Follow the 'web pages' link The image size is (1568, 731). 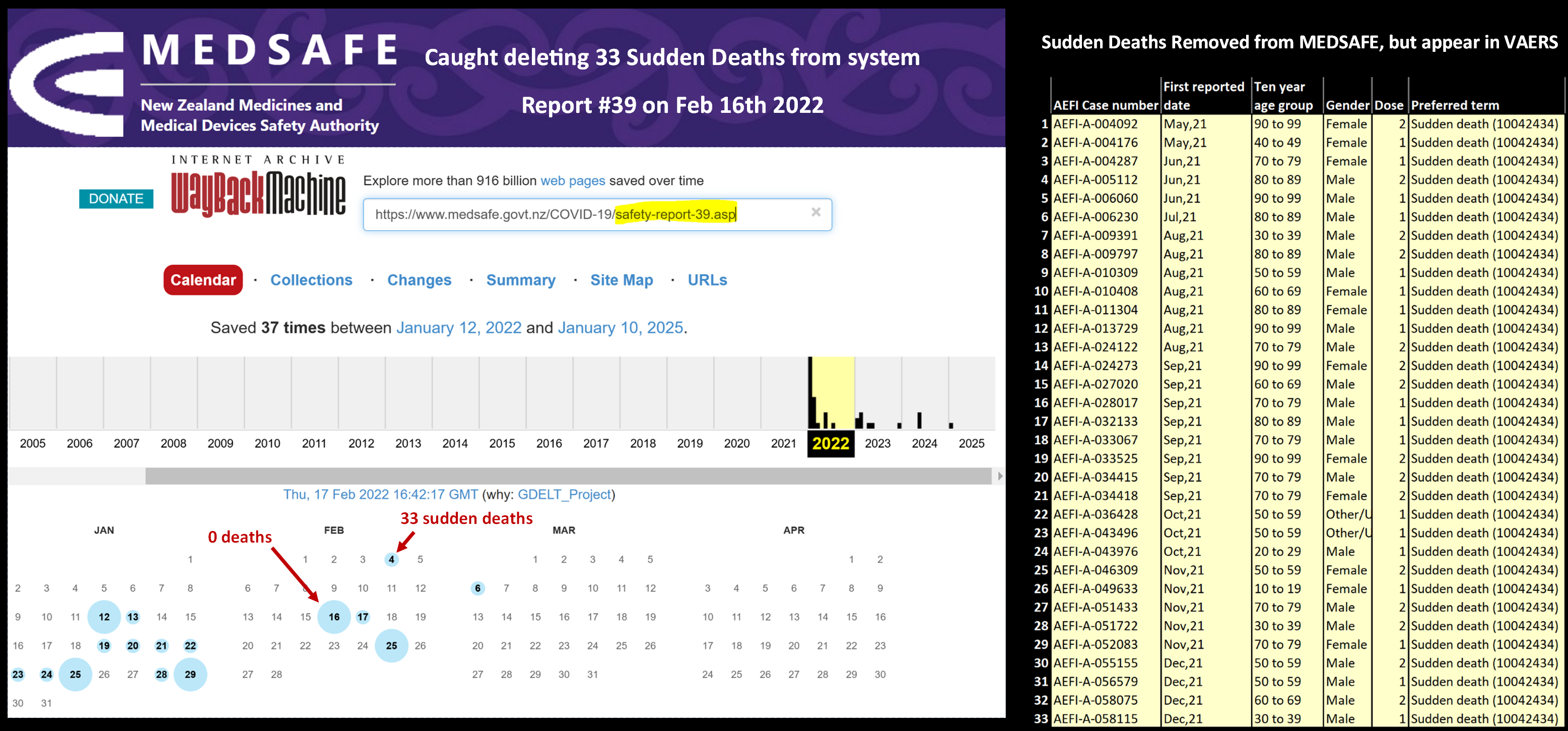573,181
